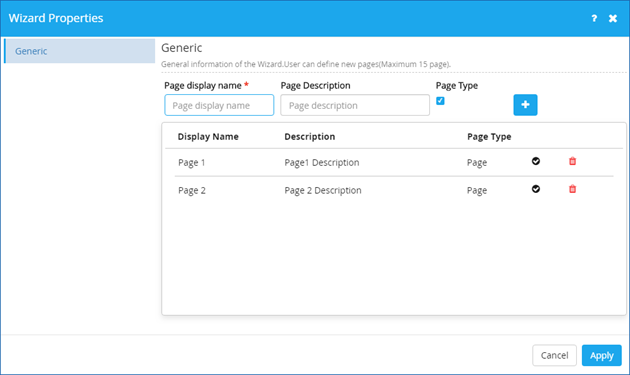Add new page with plus button
630x375 pixels.
(525, 105)
